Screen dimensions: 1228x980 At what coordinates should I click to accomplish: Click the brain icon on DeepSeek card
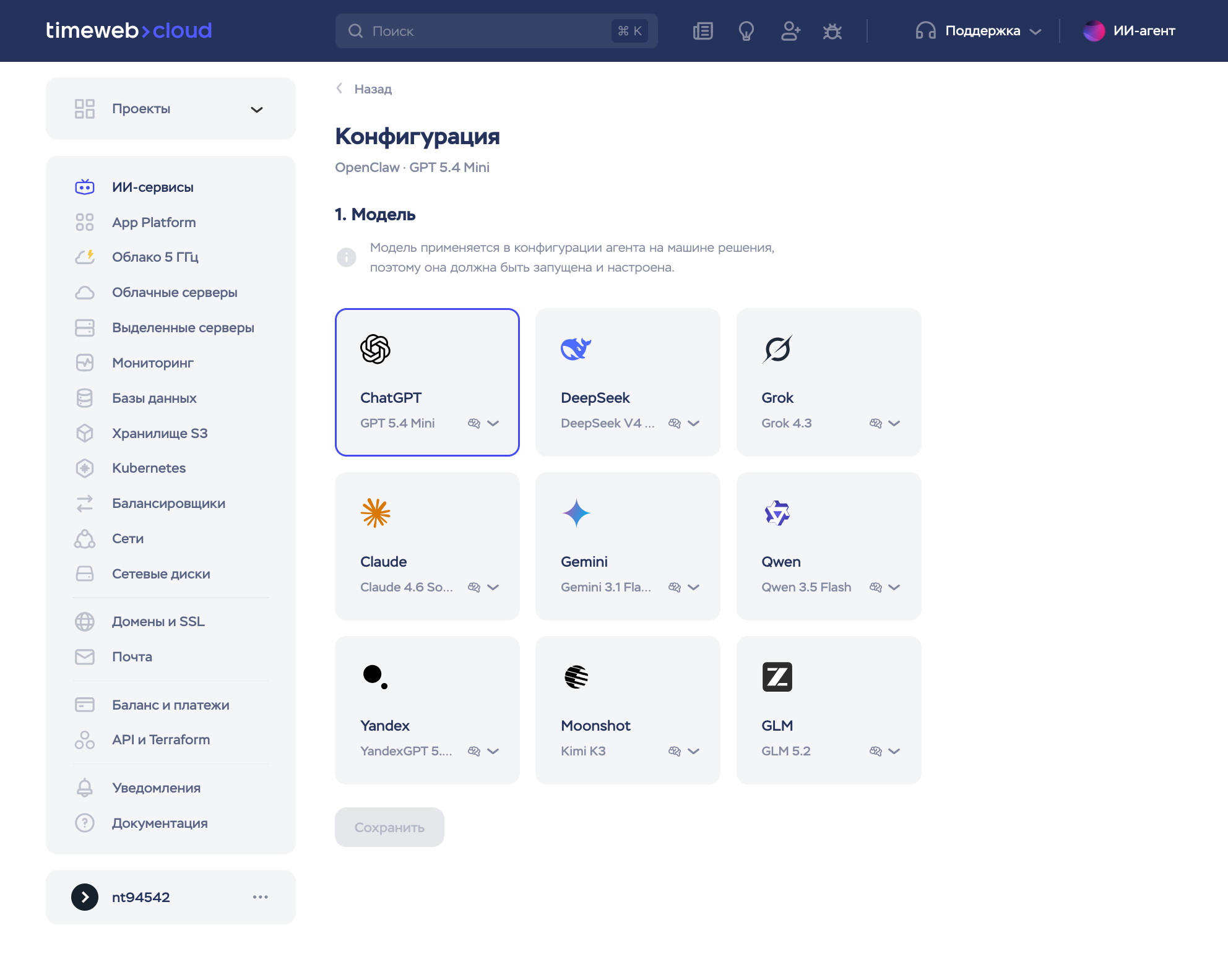click(675, 423)
